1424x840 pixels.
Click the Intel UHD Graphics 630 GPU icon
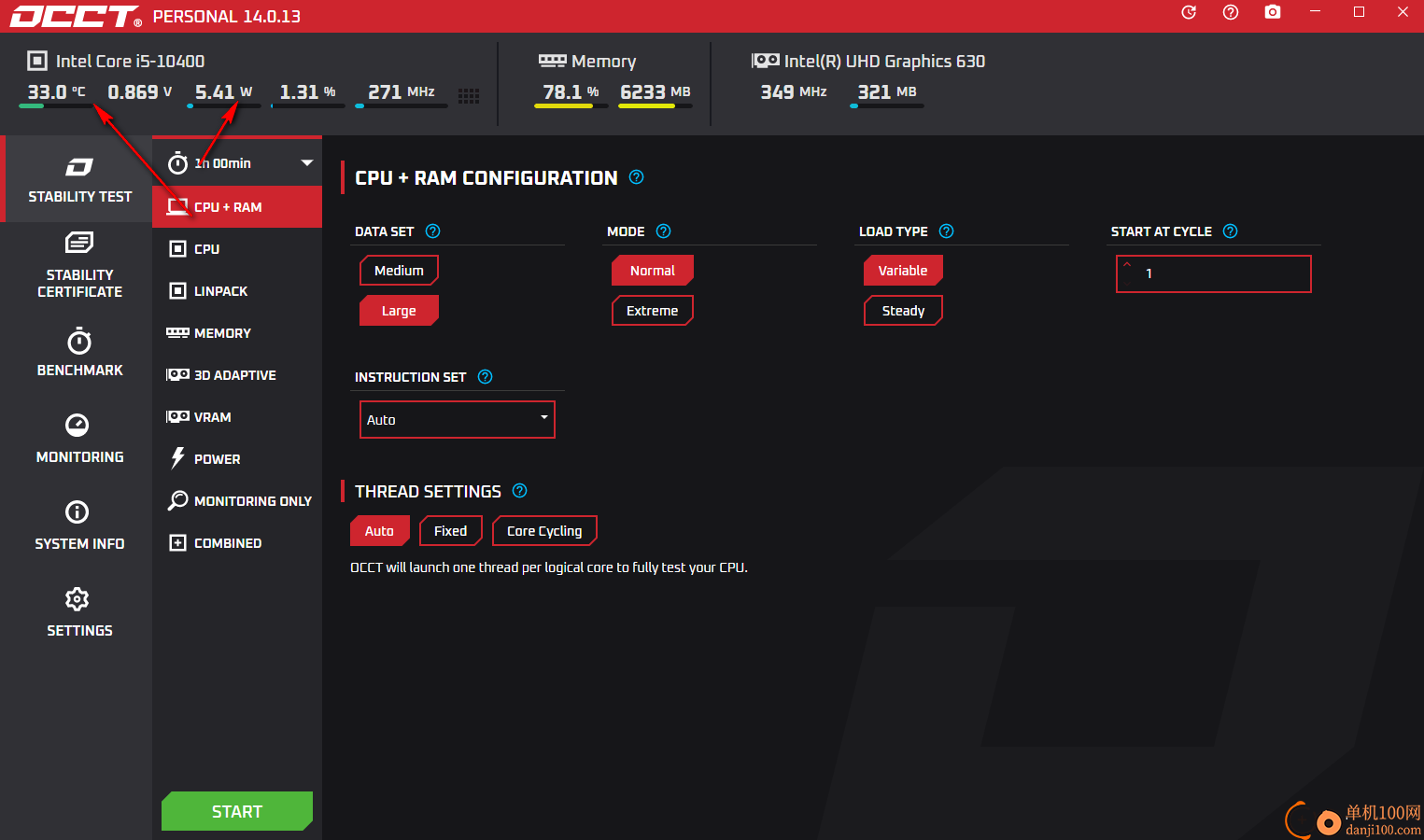(765, 61)
